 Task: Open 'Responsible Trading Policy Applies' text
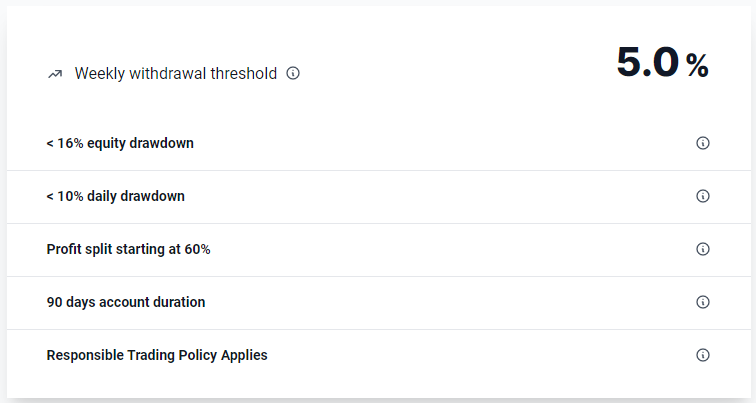click(x=157, y=355)
